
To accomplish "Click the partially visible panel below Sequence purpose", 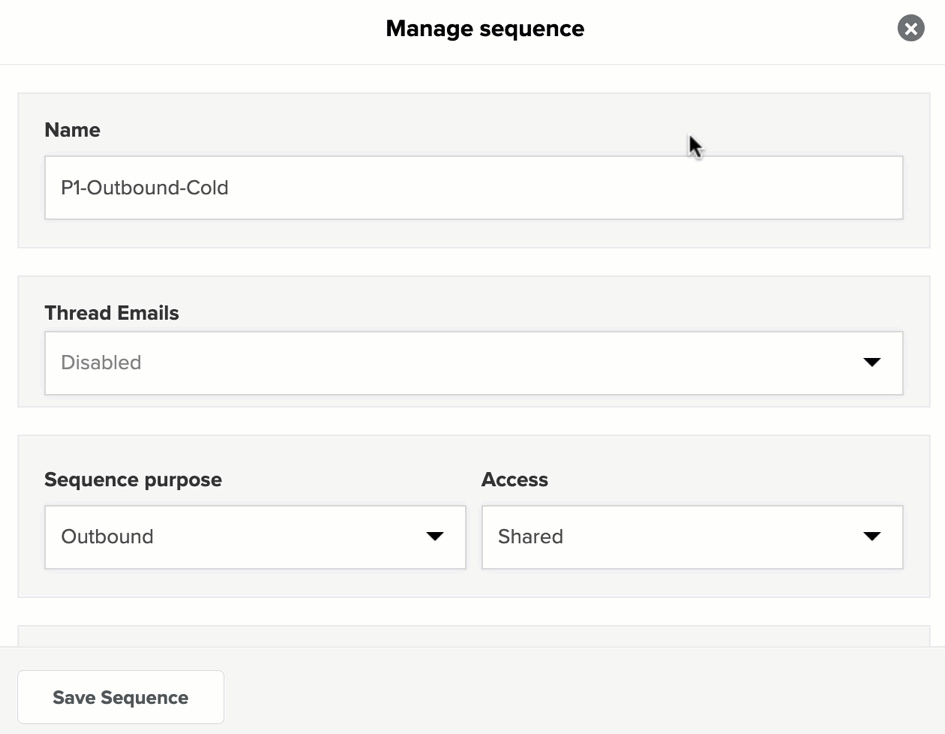I will tap(474, 636).
